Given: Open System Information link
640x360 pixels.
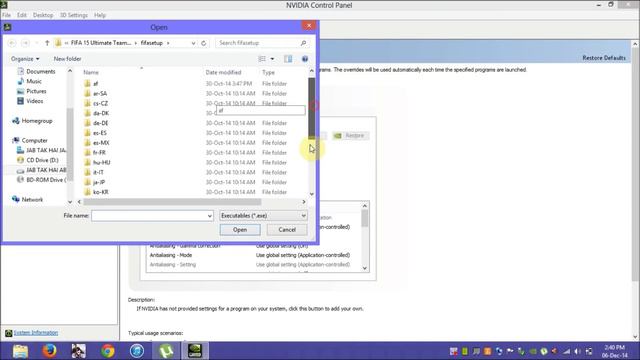Looking at the screenshot, I should [x=36, y=333].
